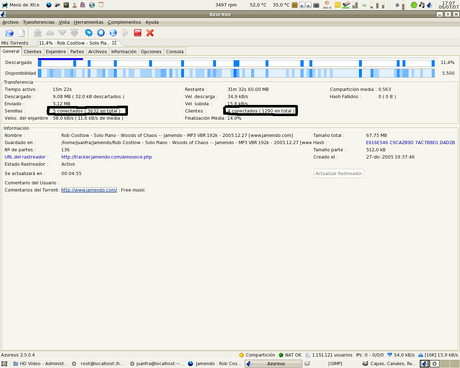The width and height of the screenshot is (460, 368).
Task: Click the blue speech-bubble toolbar icon
Action: coord(88,33)
